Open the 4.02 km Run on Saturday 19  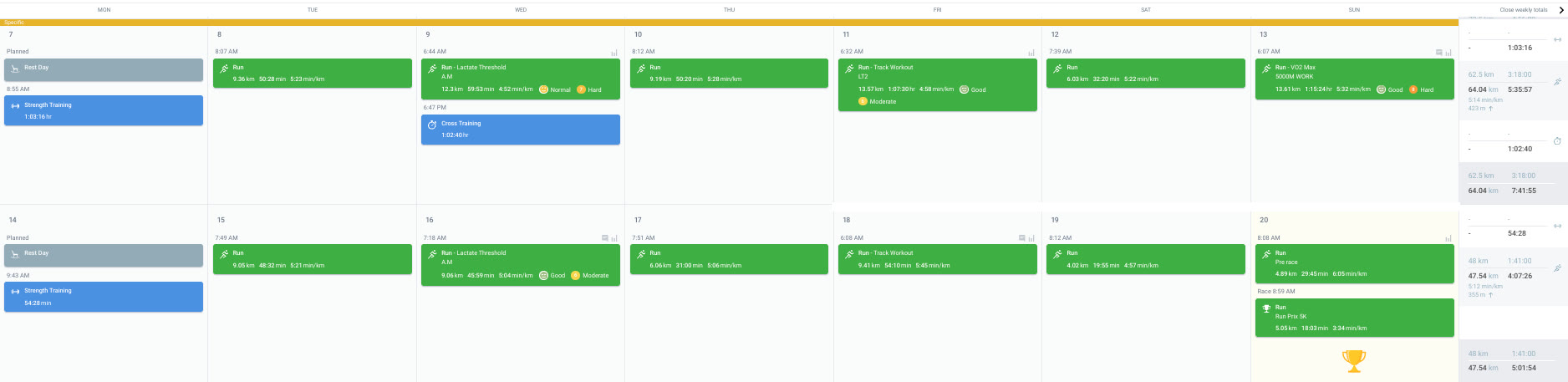[x=1146, y=259]
